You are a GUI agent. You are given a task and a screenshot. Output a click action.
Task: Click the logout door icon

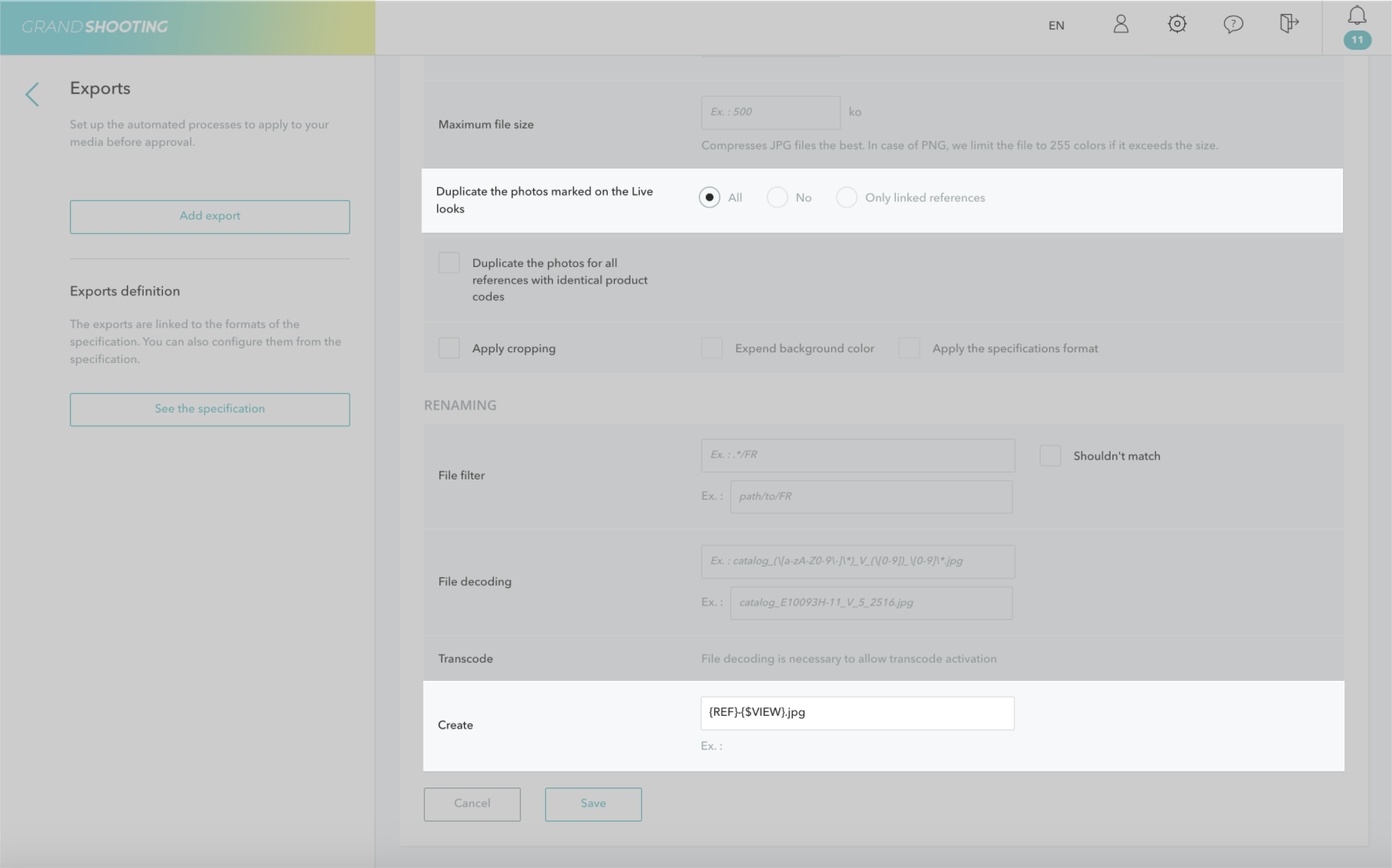1289,24
